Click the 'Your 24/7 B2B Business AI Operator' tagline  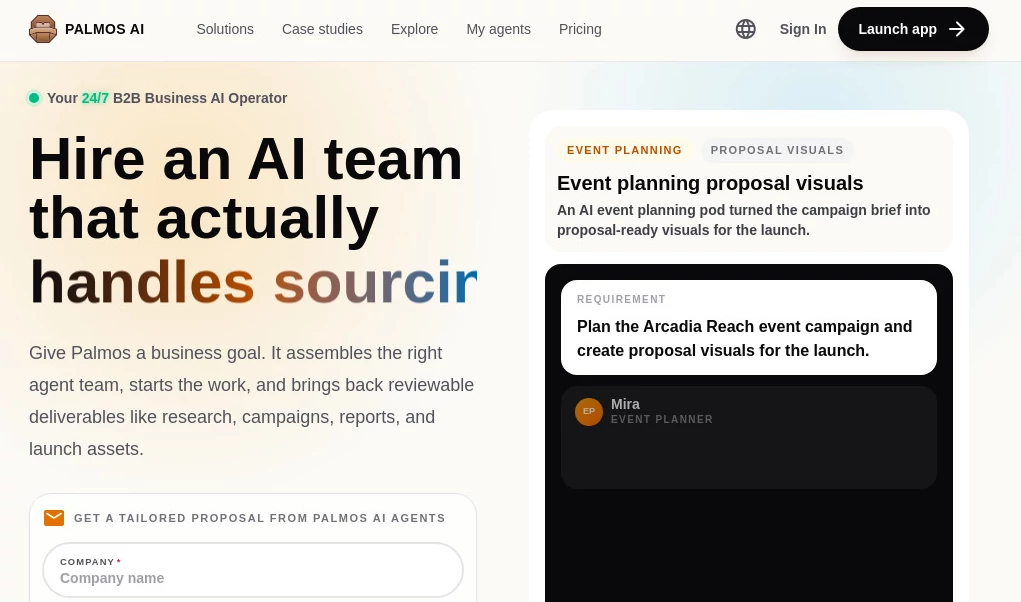tap(167, 98)
